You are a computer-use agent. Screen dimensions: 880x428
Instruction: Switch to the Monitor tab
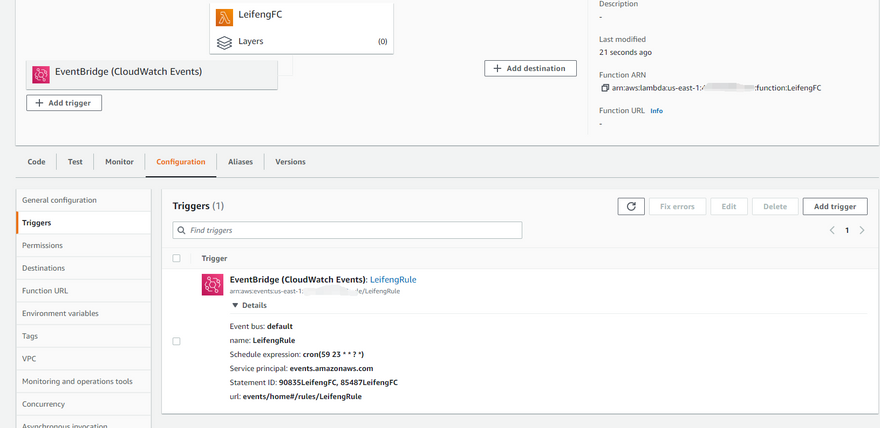pyautogui.click(x=119, y=162)
